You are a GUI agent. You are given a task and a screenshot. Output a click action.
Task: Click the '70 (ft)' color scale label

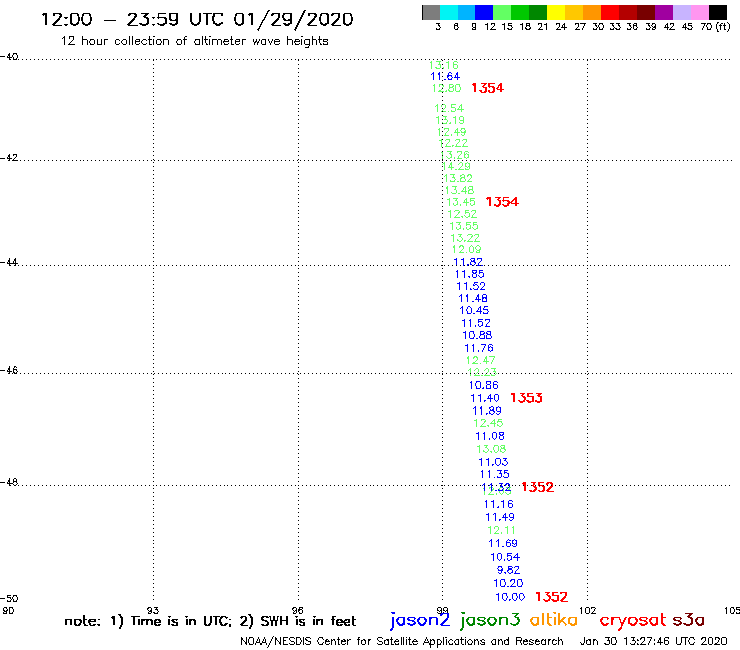click(715, 27)
